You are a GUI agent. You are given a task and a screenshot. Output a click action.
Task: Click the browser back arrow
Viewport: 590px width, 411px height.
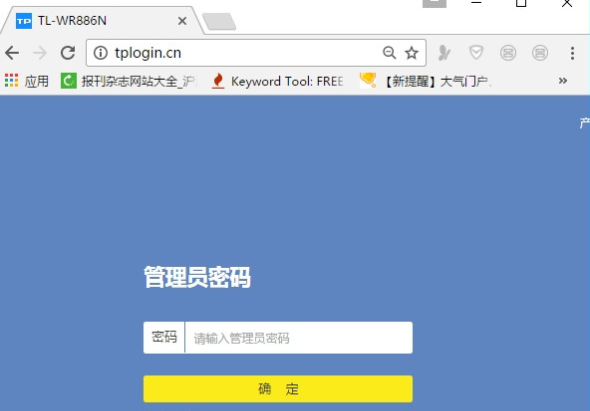pos(12,53)
